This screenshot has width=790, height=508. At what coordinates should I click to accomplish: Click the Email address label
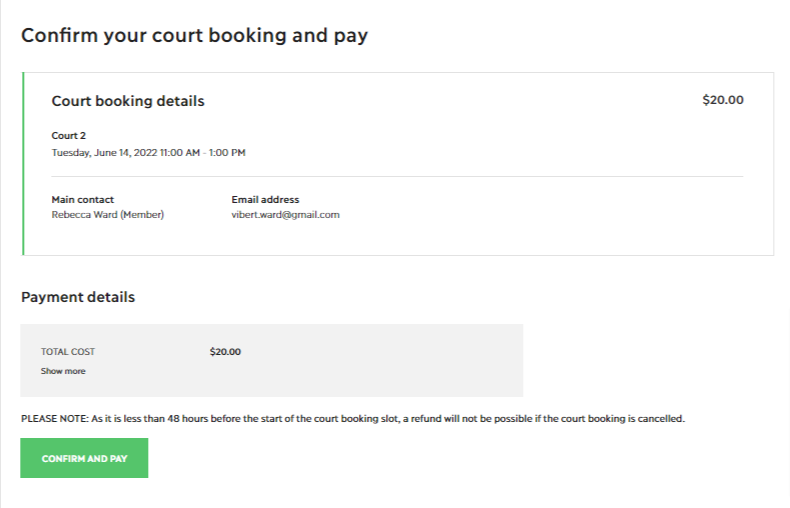(x=265, y=199)
